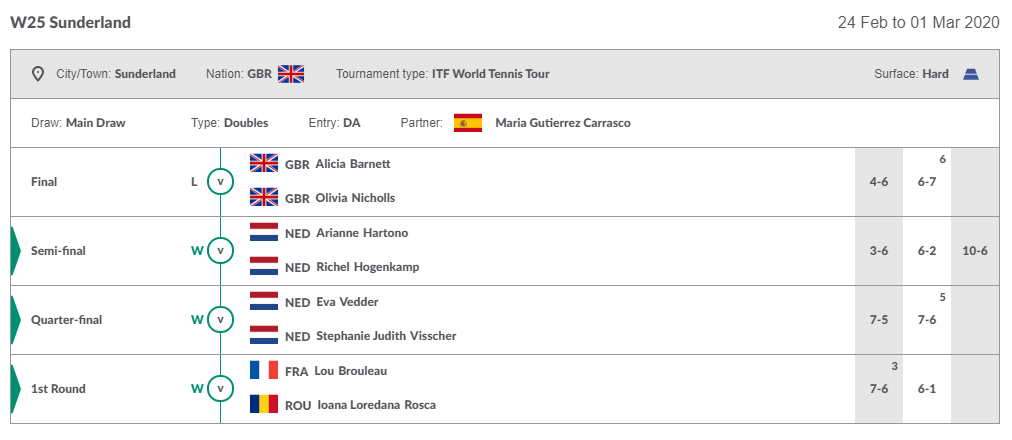This screenshot has width=1012, height=440.
Task: Click the hard court surface icon
Action: point(971,74)
